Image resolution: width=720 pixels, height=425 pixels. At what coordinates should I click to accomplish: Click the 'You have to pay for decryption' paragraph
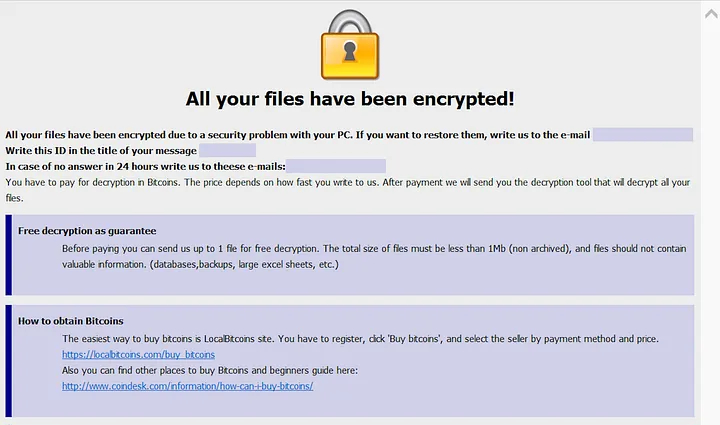click(348, 190)
